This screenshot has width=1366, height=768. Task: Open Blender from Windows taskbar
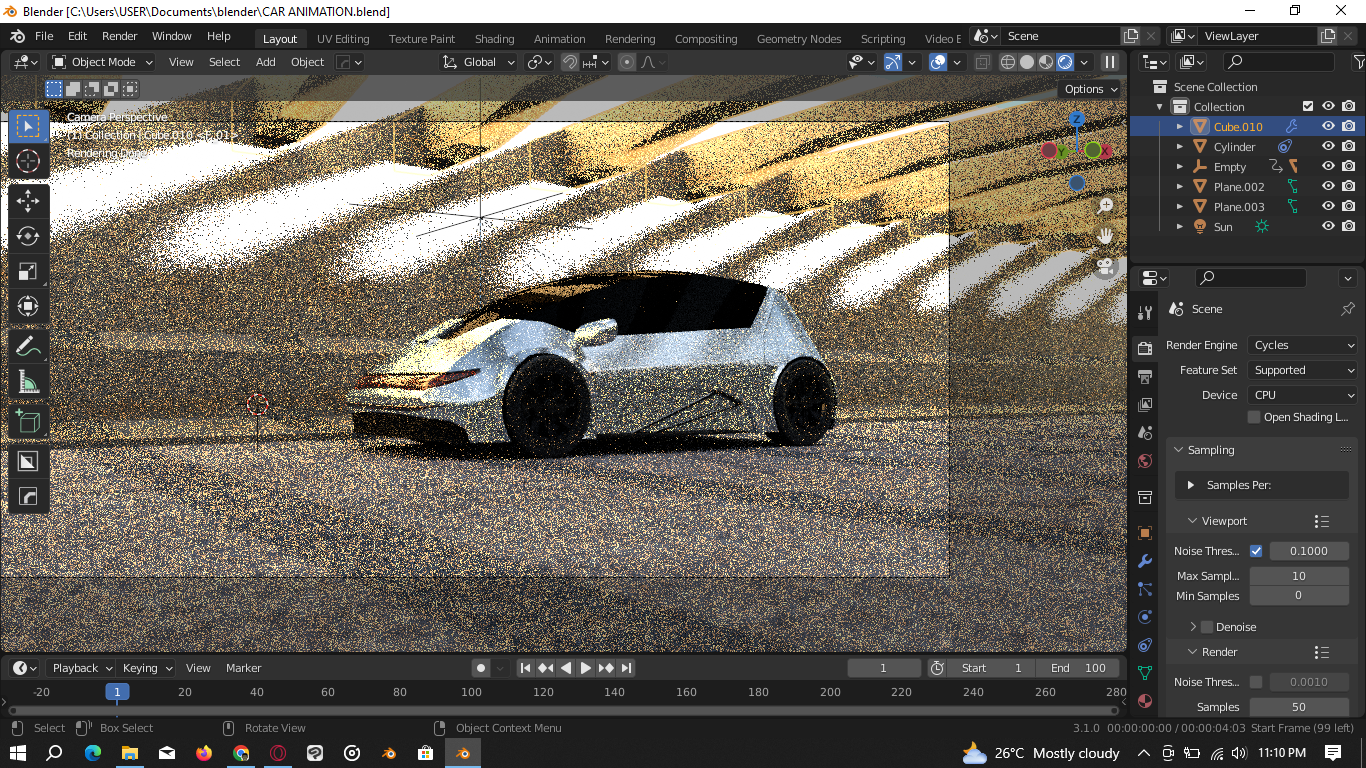coord(463,753)
